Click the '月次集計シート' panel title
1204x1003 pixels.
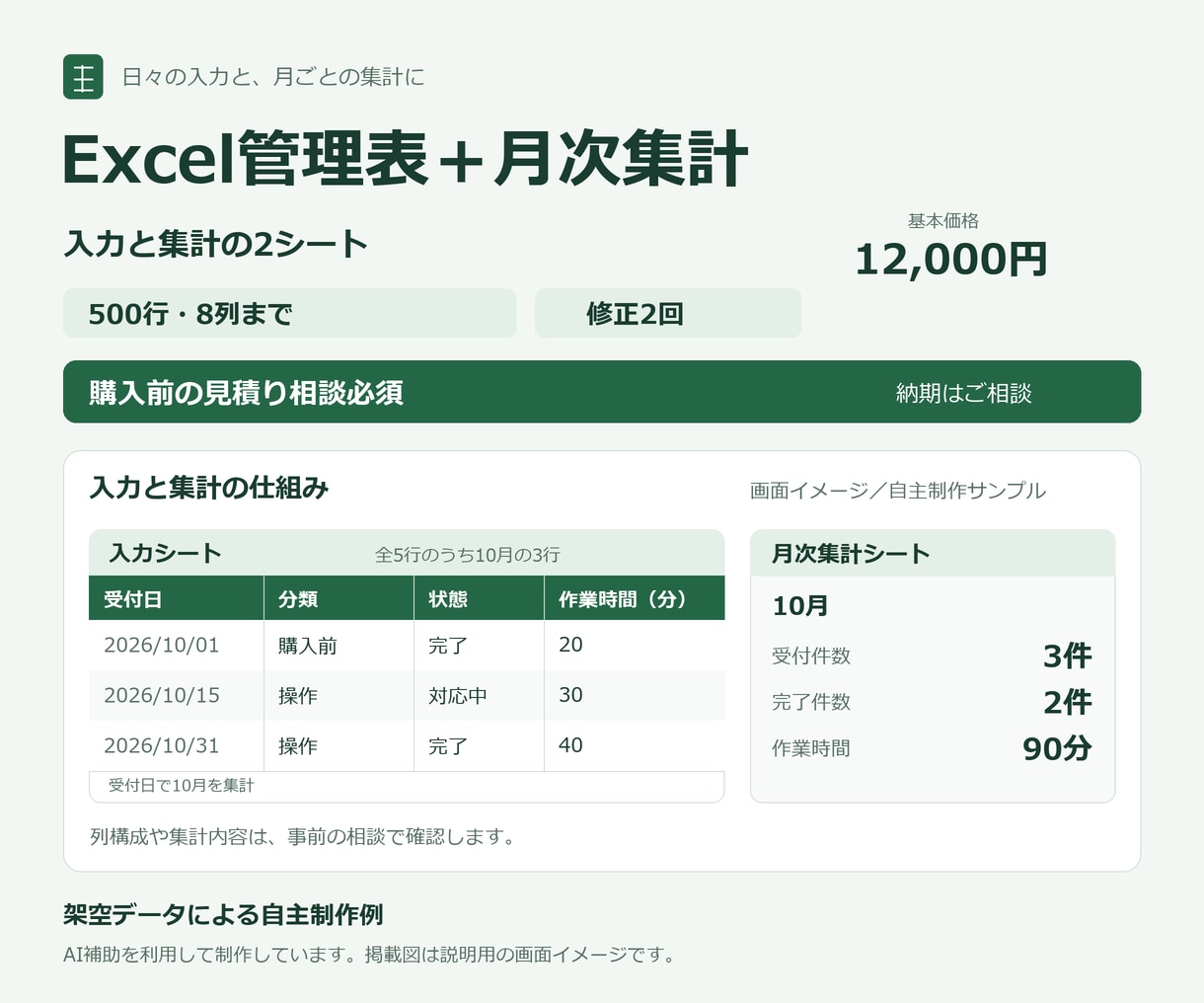(x=851, y=554)
